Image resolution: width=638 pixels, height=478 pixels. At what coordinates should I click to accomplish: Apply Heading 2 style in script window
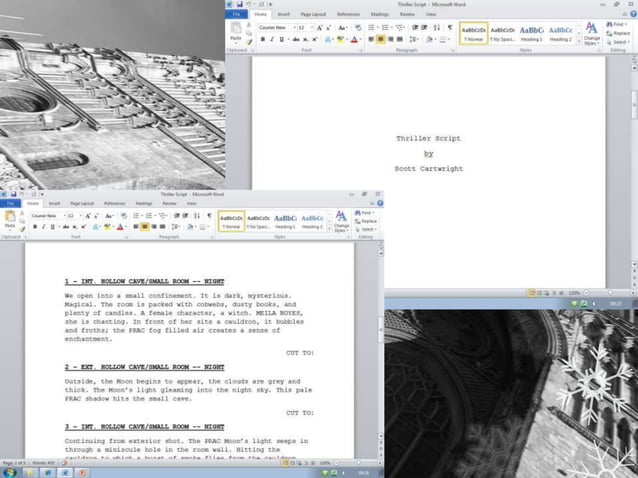click(x=312, y=221)
